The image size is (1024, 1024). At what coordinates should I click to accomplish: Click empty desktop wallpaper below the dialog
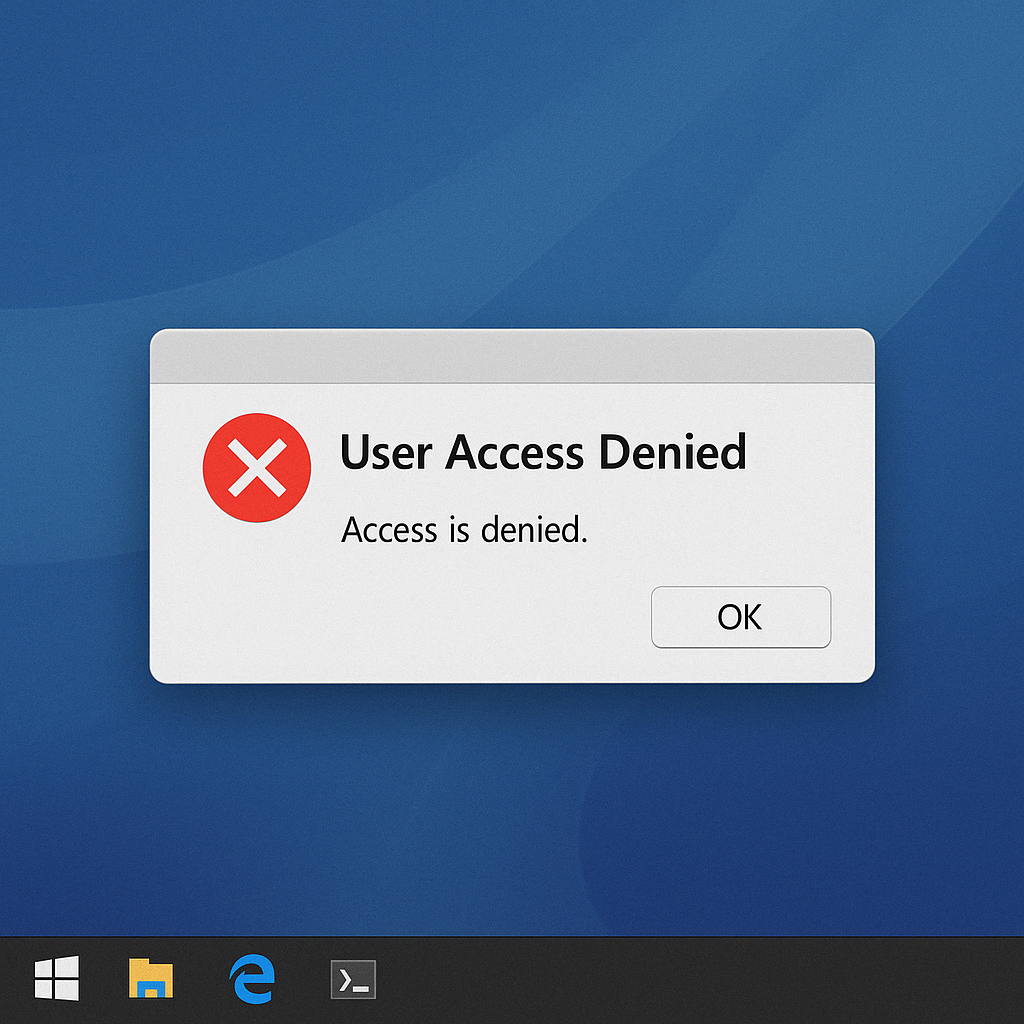512,810
